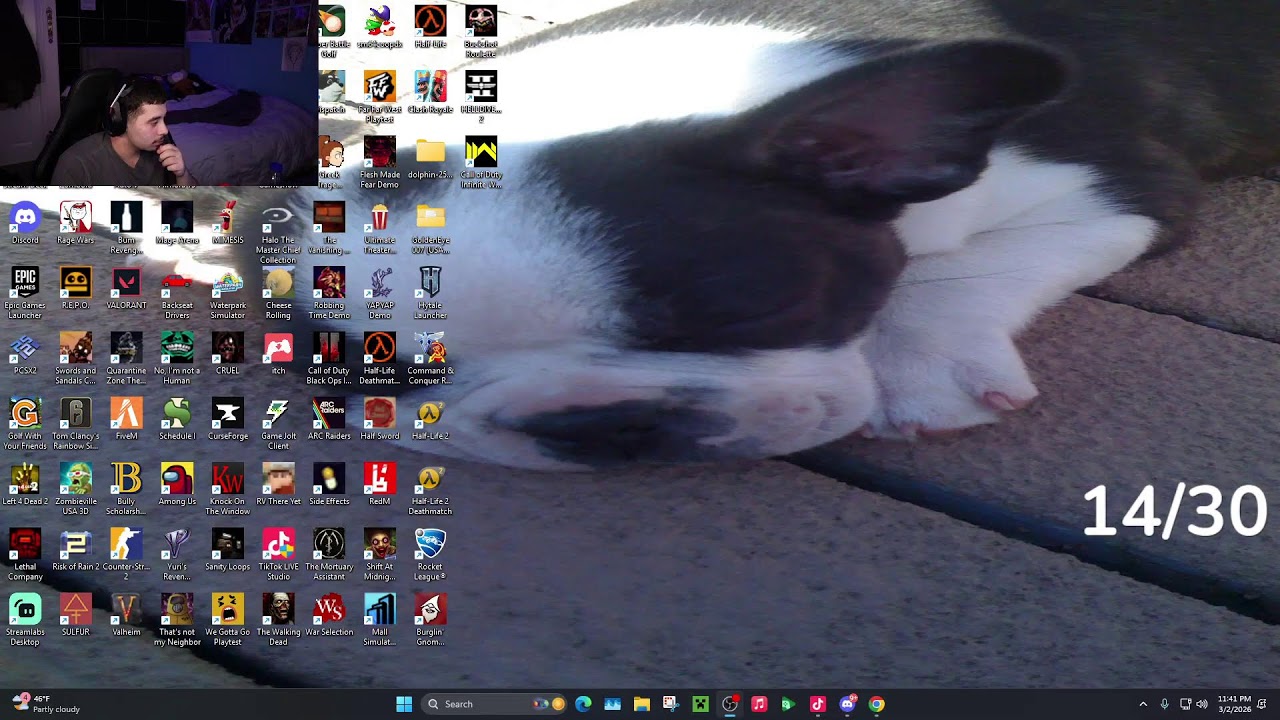Image resolution: width=1280 pixels, height=720 pixels.
Task: Launch the Lethal Company shortcut
Action: (25, 554)
